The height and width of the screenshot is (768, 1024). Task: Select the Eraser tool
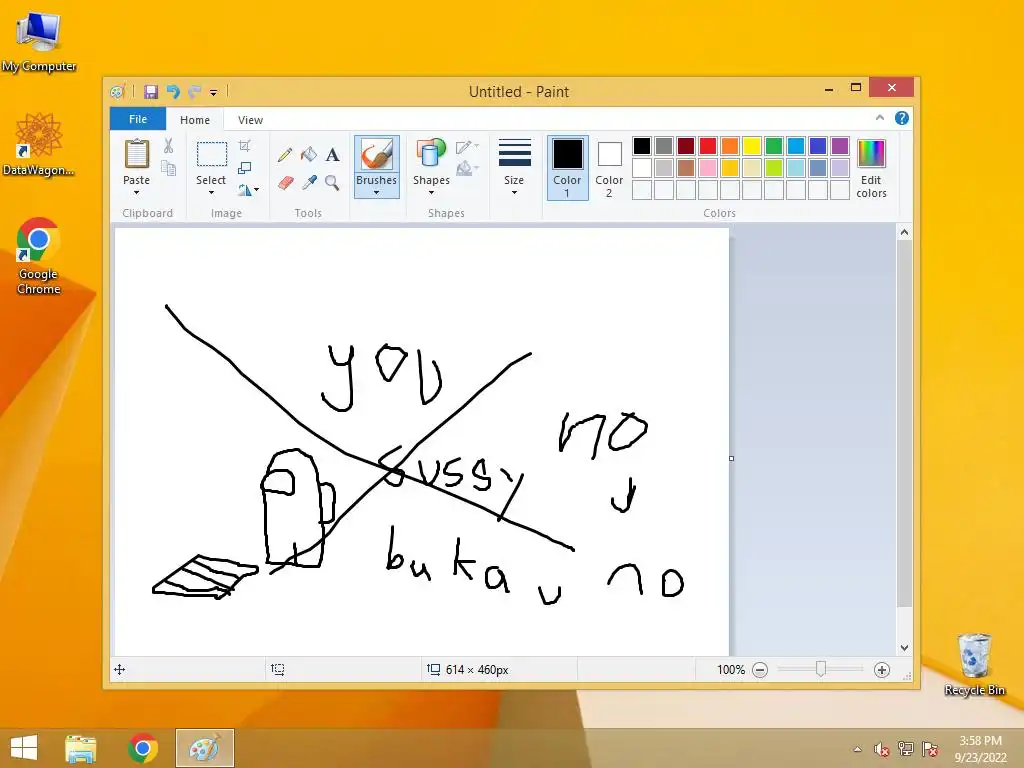pyautogui.click(x=285, y=182)
